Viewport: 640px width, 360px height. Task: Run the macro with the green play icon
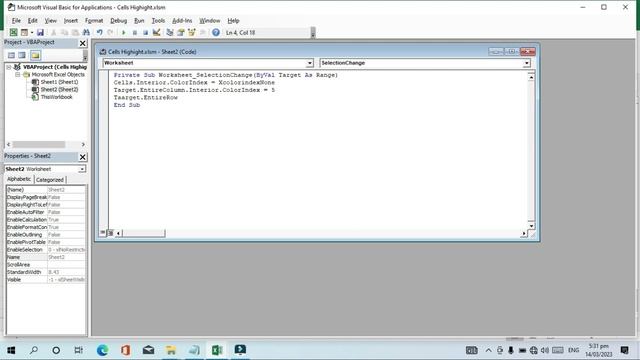(x=124, y=32)
